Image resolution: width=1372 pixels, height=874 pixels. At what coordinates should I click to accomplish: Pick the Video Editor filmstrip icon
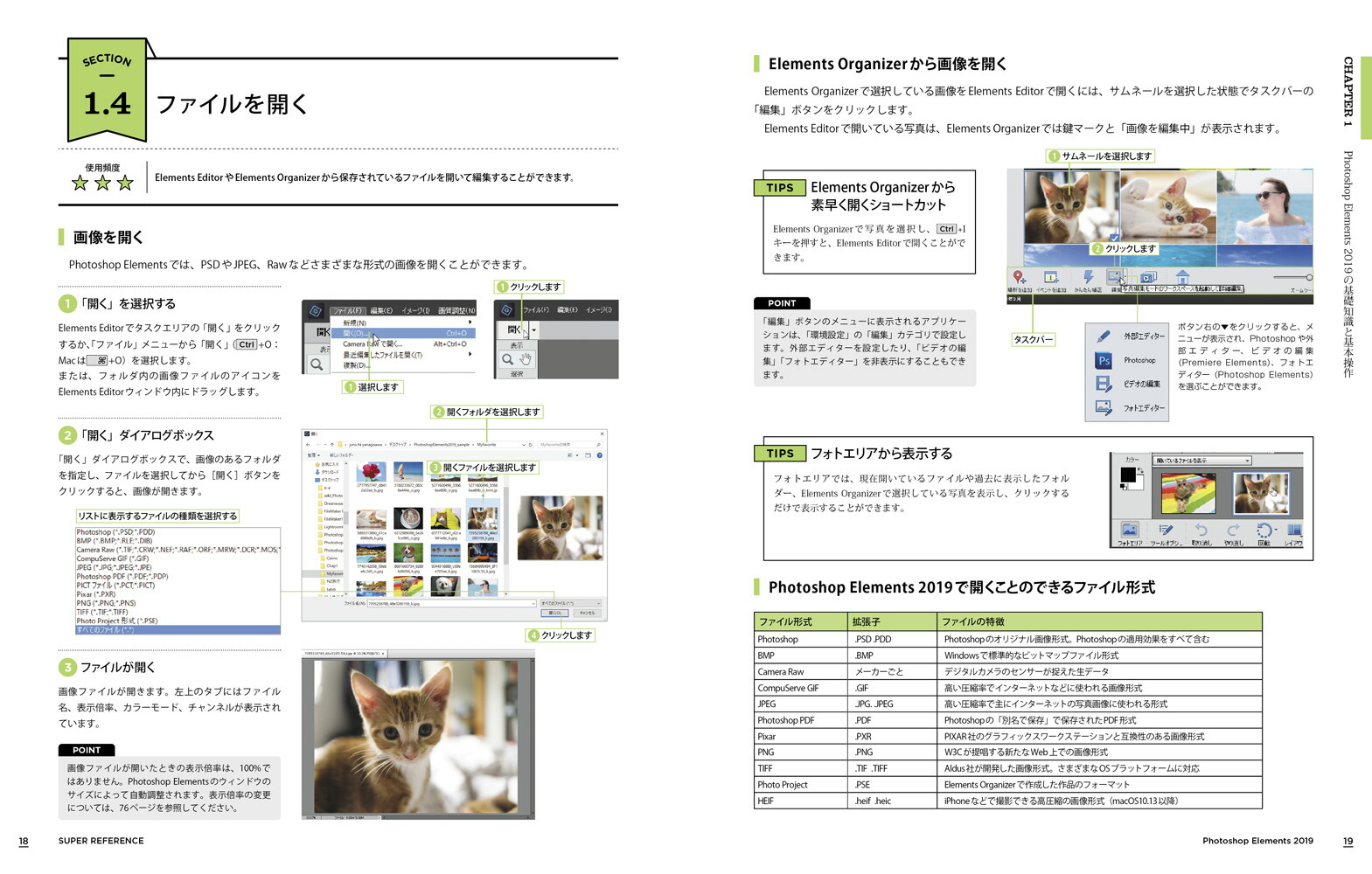coord(1104,384)
